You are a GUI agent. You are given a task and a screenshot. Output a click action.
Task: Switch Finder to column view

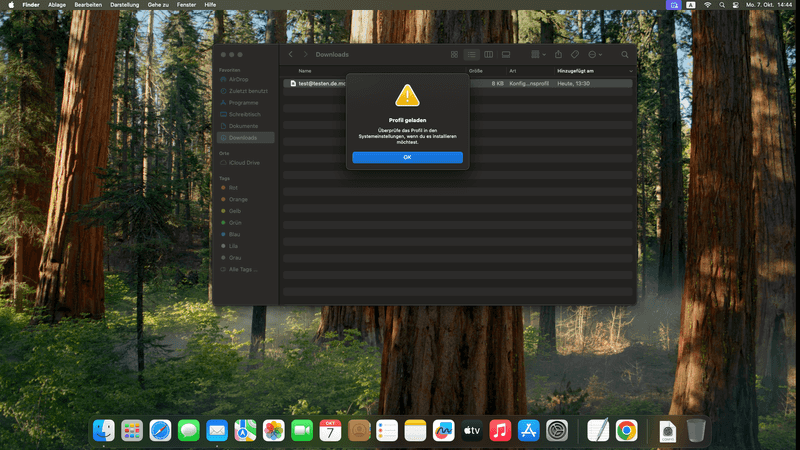coord(488,54)
